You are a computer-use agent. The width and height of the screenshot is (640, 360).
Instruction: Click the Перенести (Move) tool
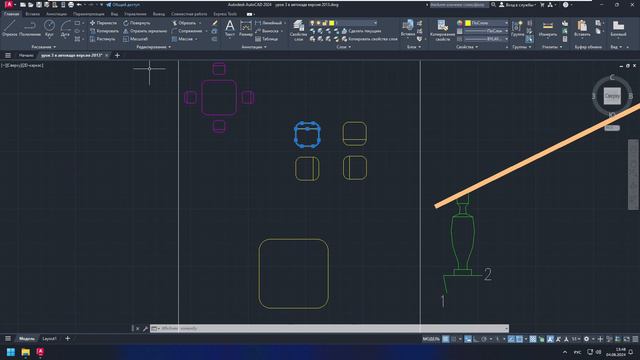click(x=103, y=23)
